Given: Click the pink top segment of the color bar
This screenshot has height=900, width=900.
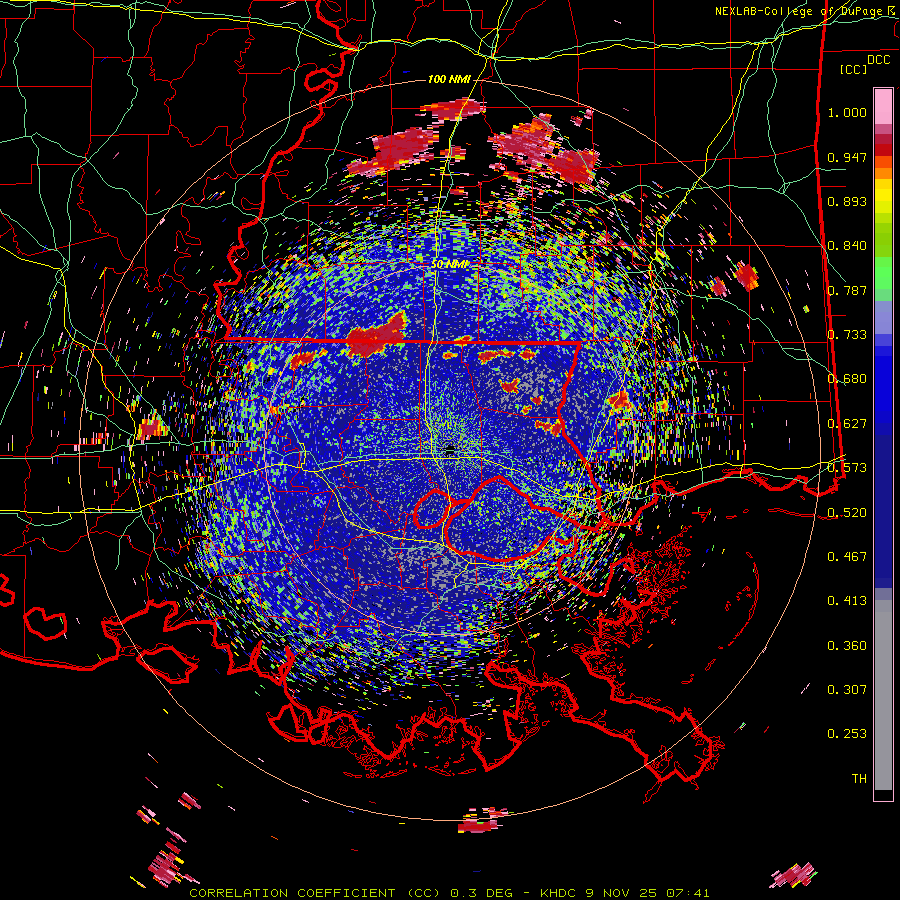Looking at the screenshot, I should [x=883, y=106].
